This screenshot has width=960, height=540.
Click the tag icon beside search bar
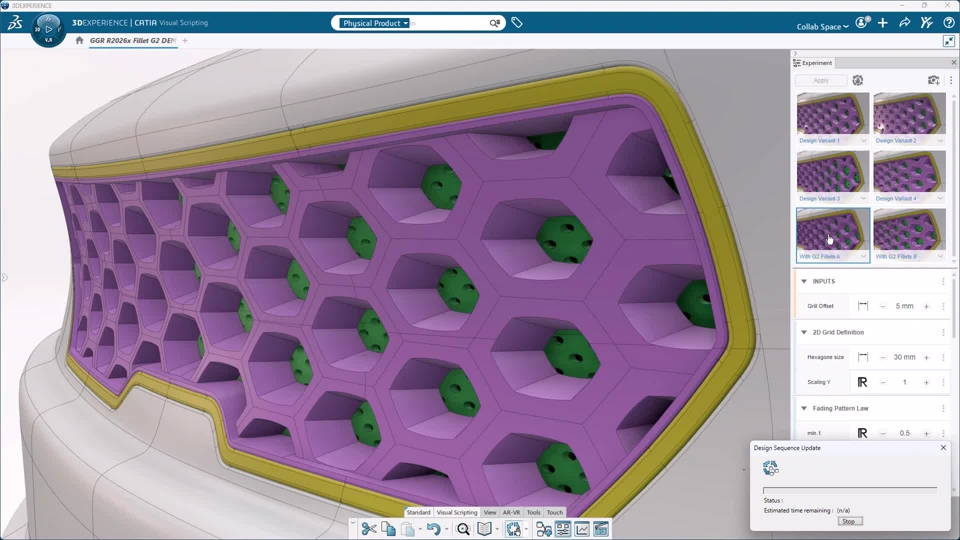517,23
